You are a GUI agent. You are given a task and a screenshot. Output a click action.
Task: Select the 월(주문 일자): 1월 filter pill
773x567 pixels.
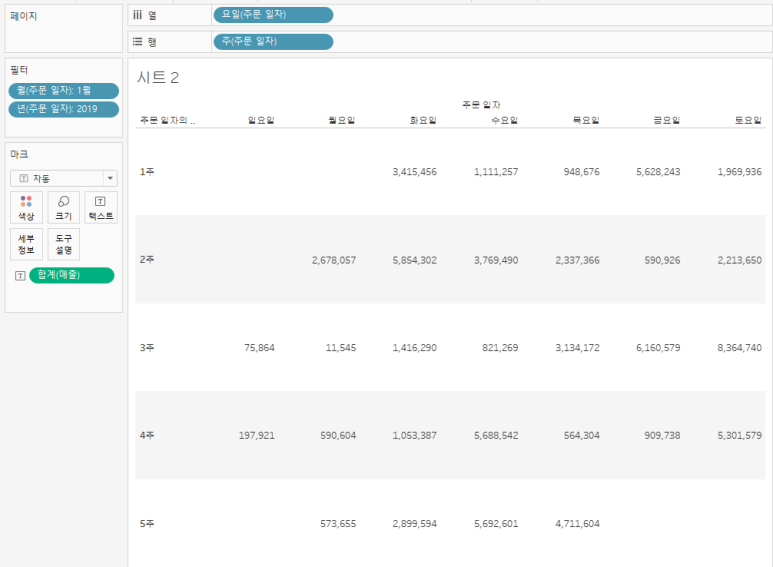pyautogui.click(x=64, y=91)
